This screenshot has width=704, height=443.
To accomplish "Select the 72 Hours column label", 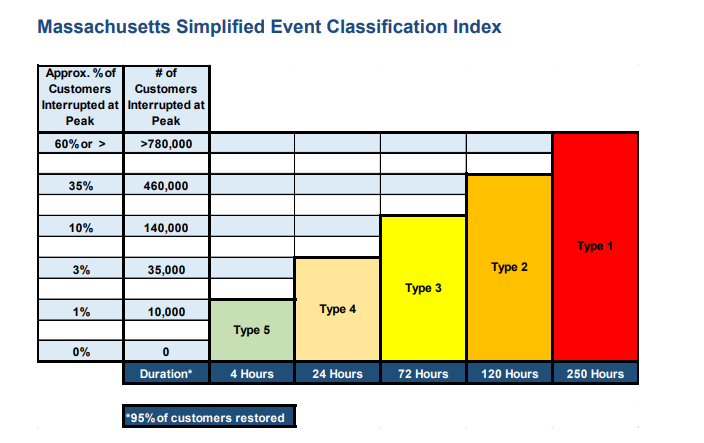I will click(x=423, y=373).
